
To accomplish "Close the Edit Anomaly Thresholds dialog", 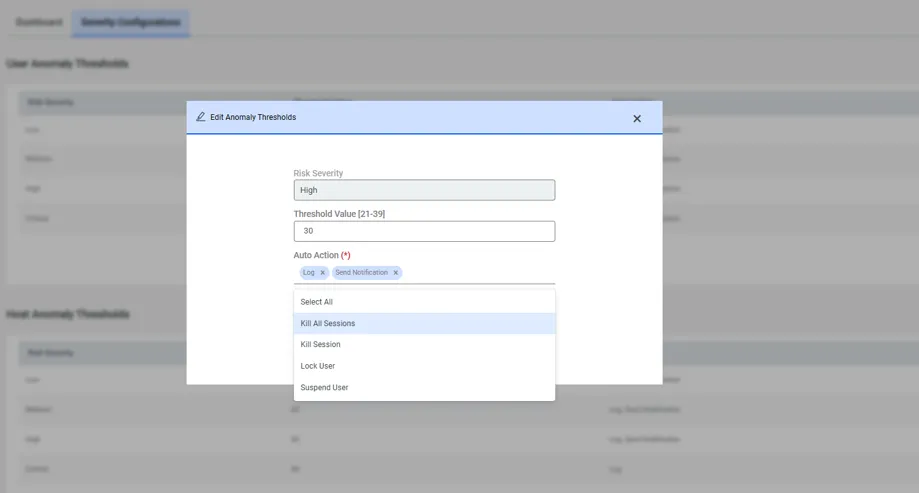I will click(x=637, y=118).
